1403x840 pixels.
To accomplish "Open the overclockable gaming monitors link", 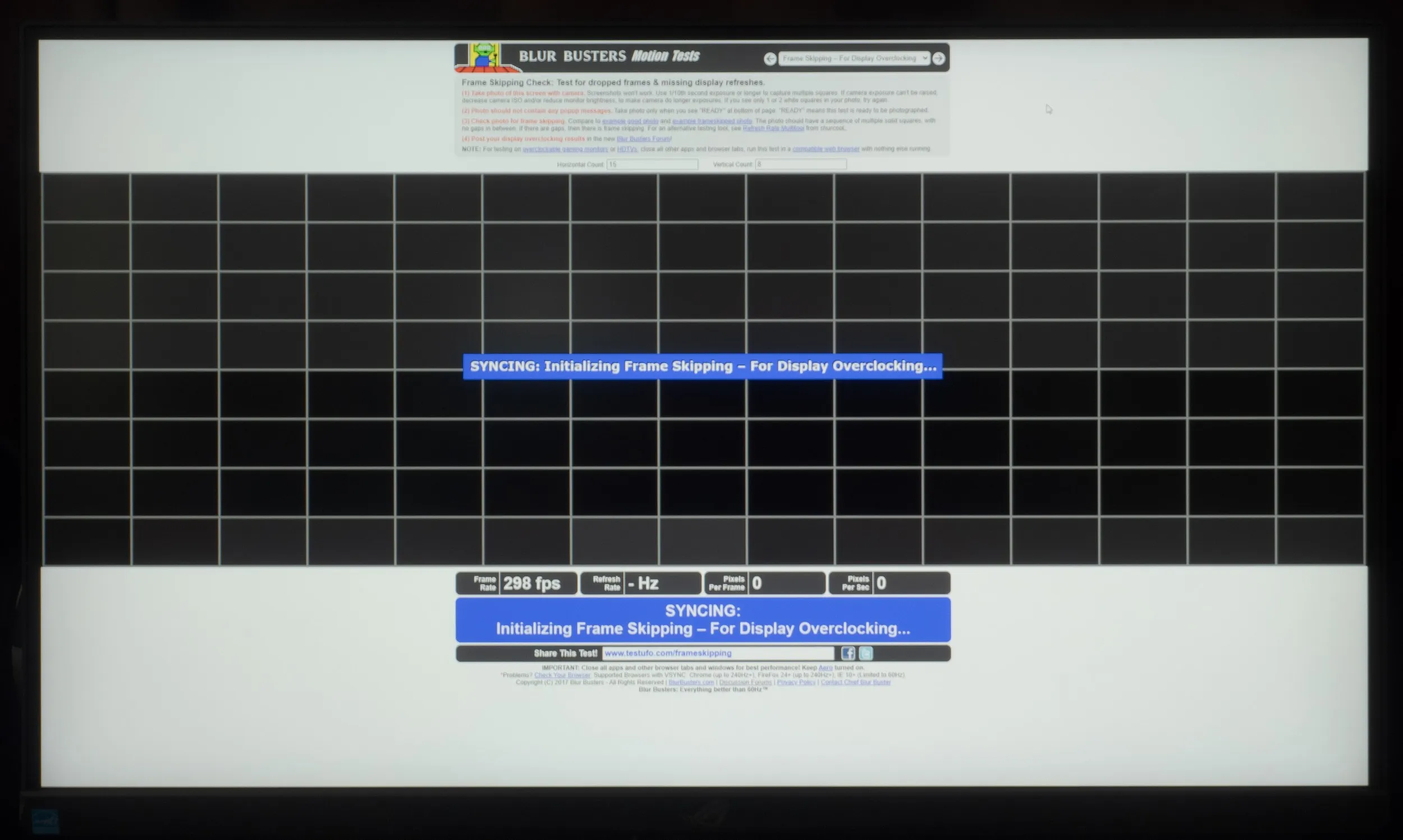I will click(x=565, y=149).
